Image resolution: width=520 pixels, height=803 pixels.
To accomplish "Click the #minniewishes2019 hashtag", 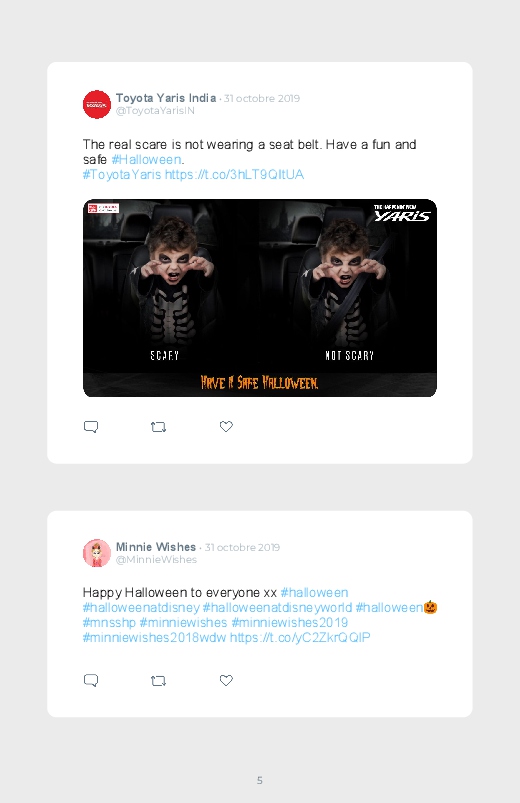I will point(289,623).
